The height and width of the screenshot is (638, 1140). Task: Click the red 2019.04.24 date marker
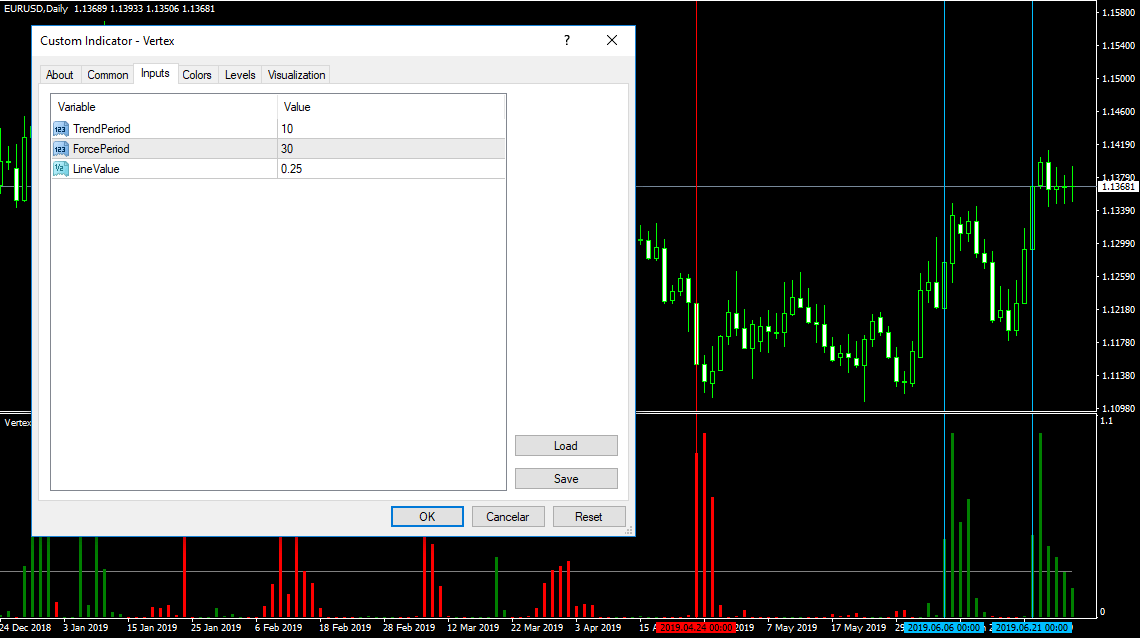click(x=696, y=627)
